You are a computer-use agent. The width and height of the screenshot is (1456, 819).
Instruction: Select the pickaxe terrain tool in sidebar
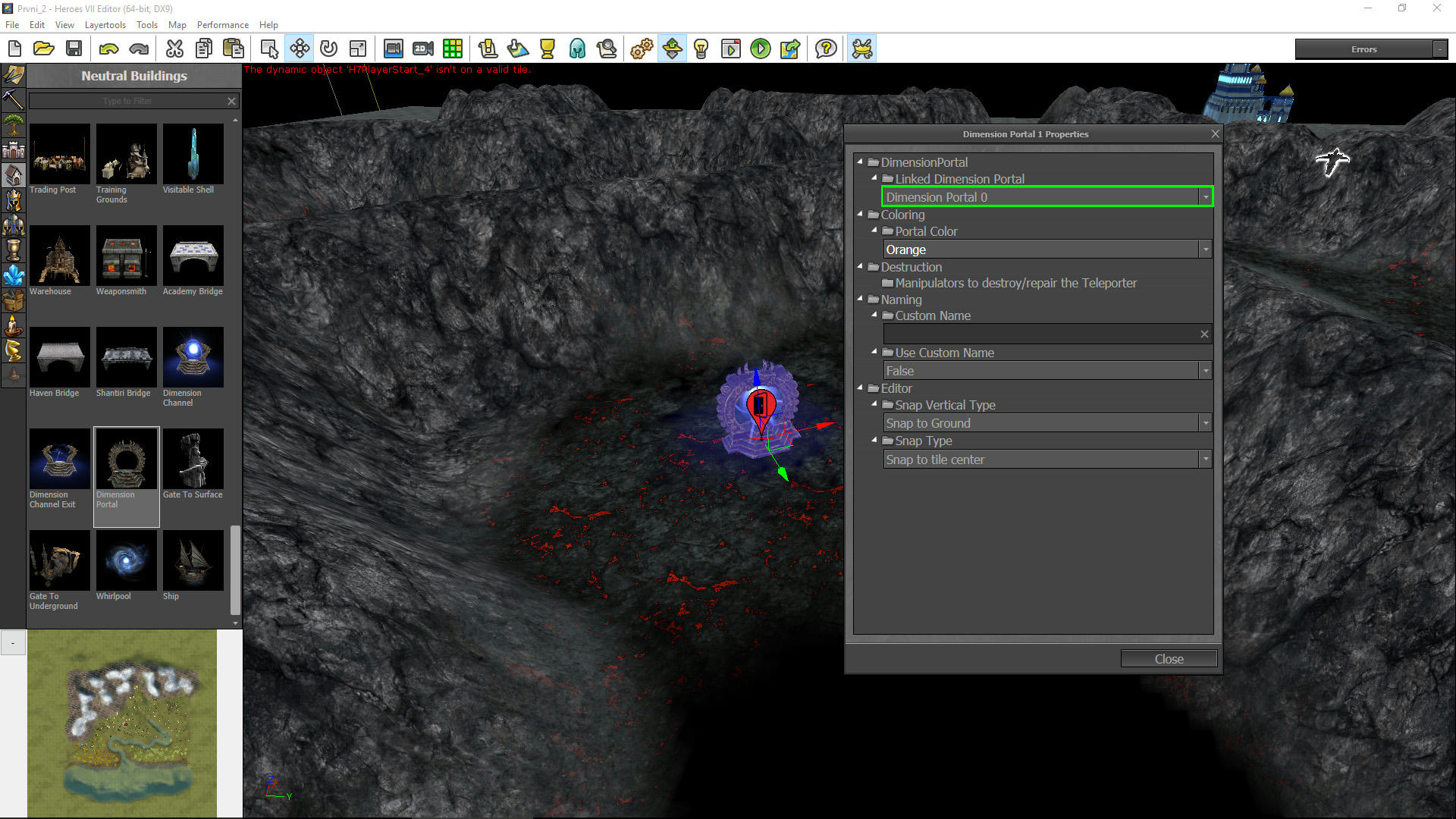(14, 99)
